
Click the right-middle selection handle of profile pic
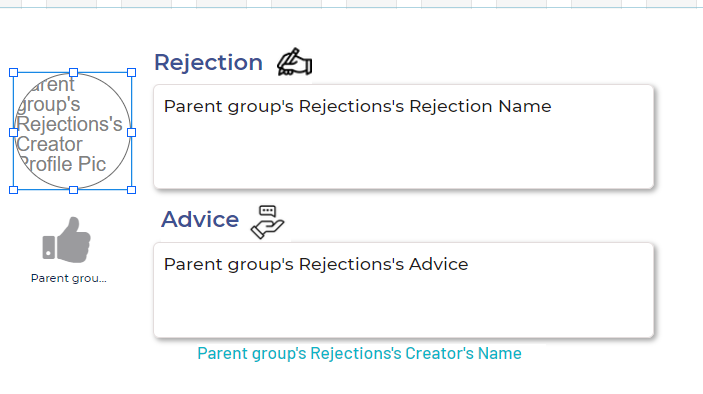[x=131, y=133]
